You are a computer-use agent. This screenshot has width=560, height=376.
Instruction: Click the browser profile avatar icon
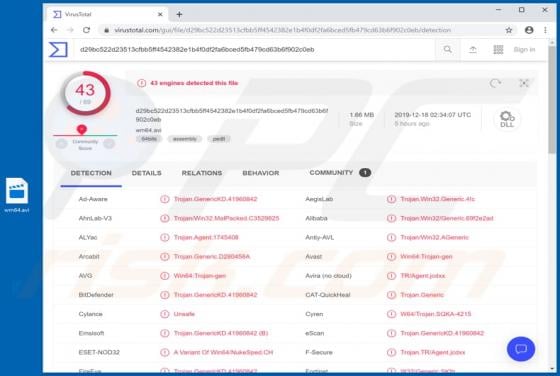pyautogui.click(x=529, y=30)
